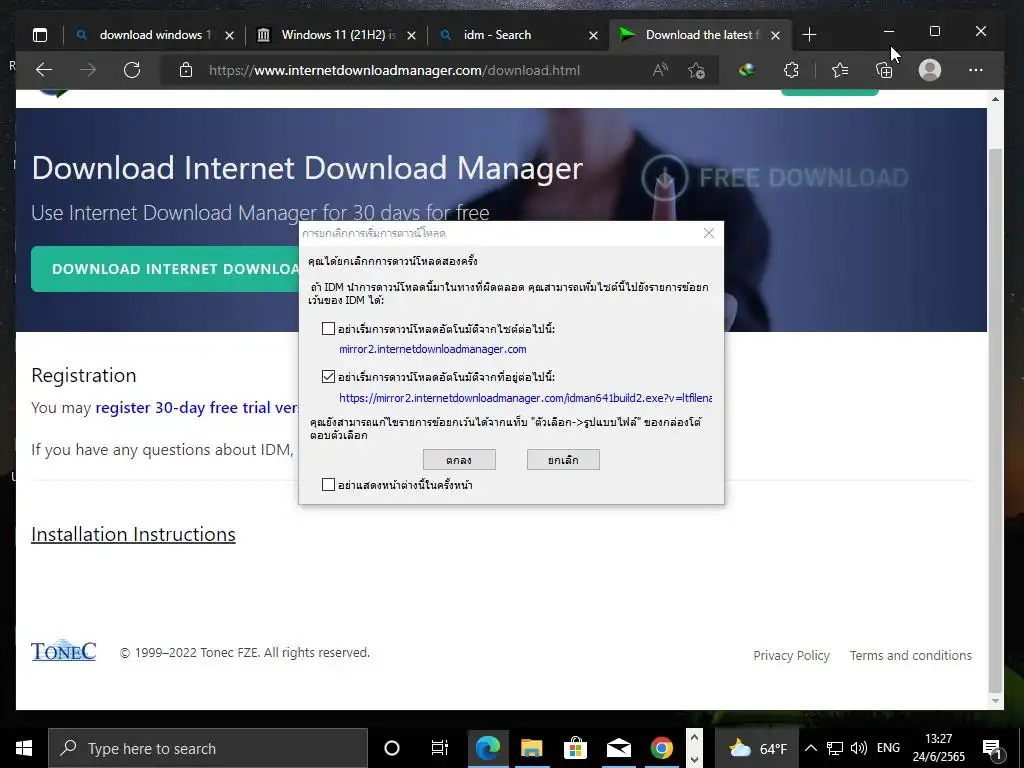This screenshot has height=768, width=1024.
Task: Open Task View on taskbar
Action: point(440,748)
